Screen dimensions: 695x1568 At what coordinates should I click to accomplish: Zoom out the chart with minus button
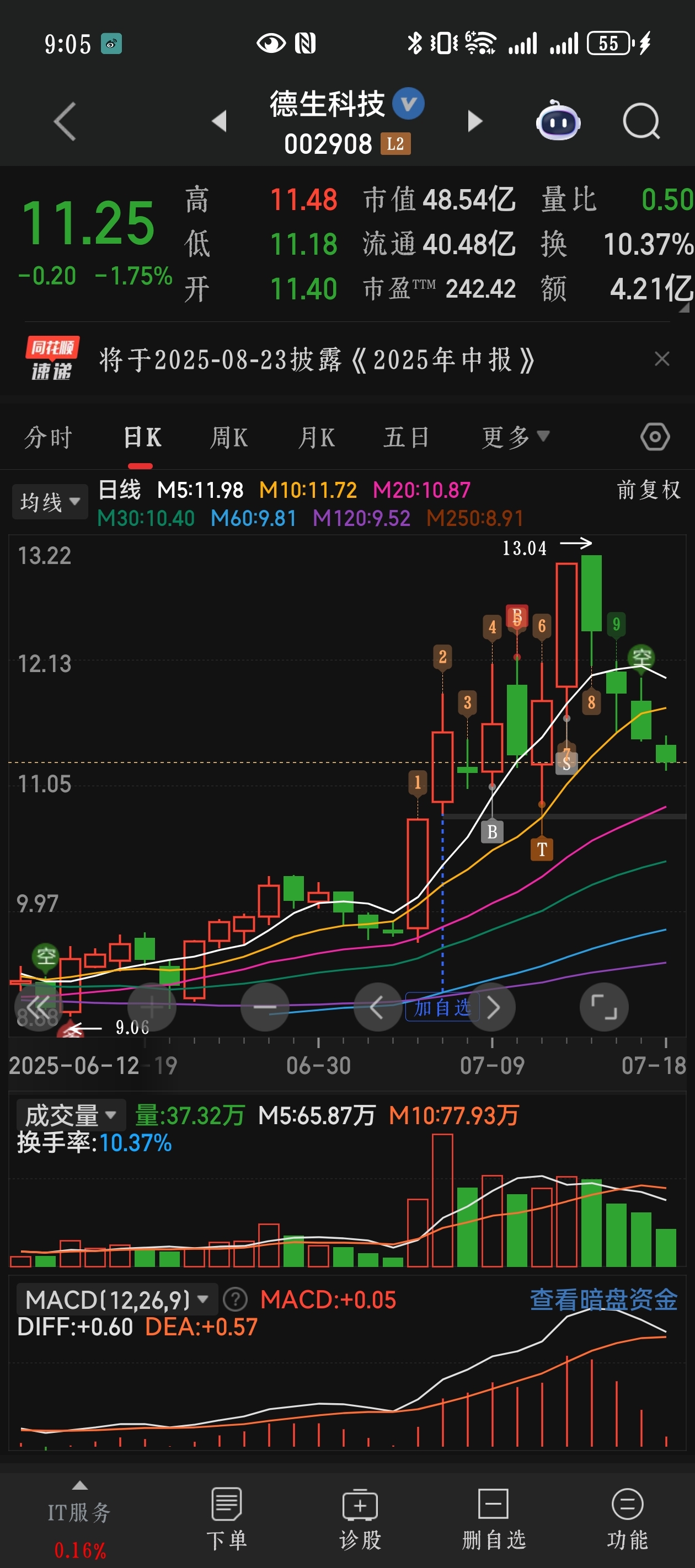click(264, 1007)
